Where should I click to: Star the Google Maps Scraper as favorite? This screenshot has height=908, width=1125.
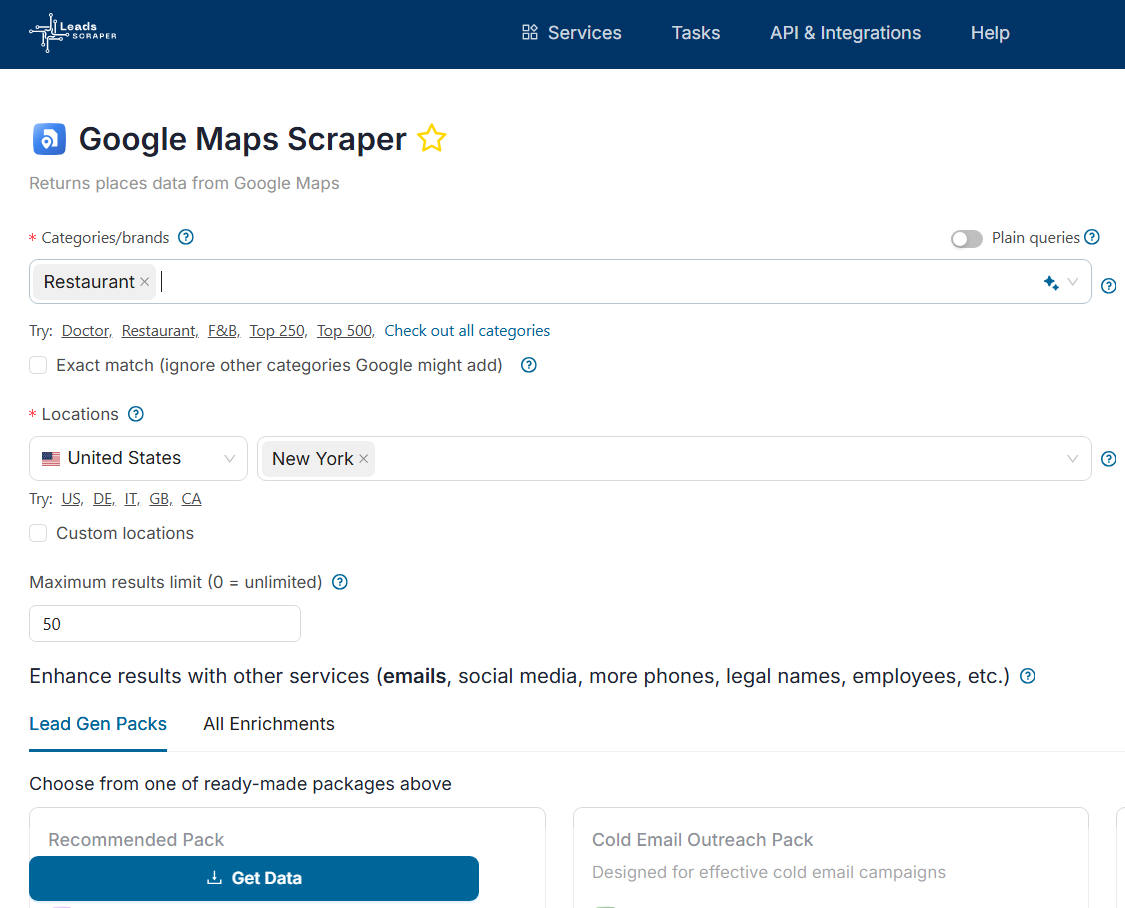click(x=431, y=138)
